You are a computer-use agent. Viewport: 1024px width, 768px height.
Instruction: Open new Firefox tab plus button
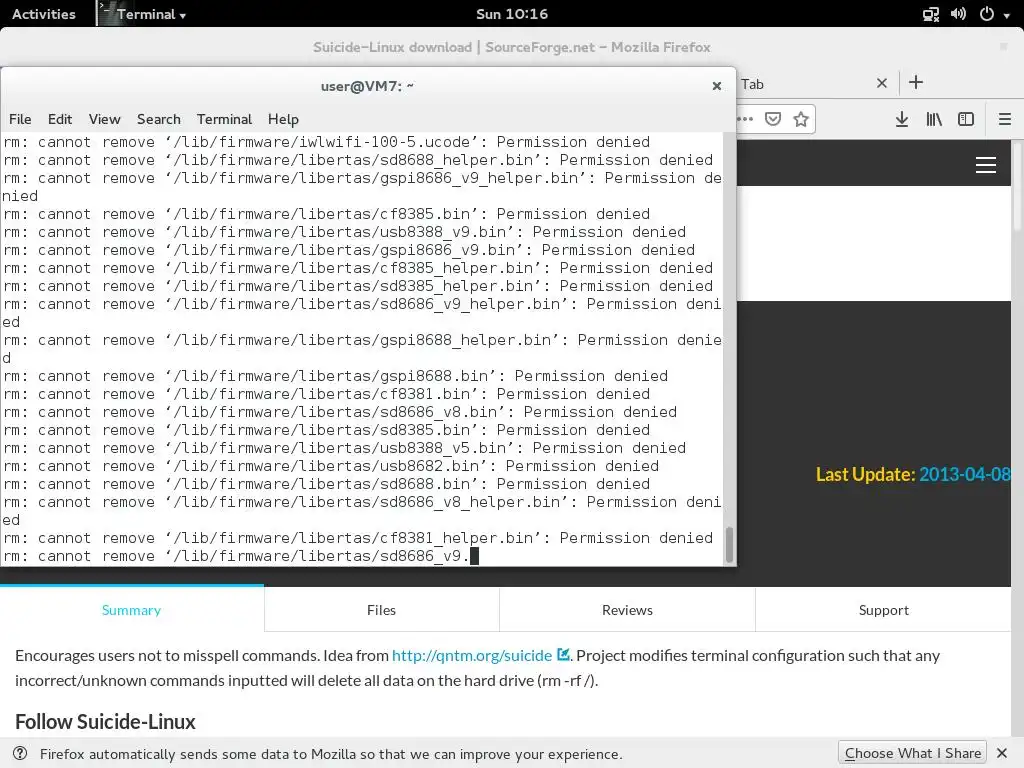click(x=916, y=82)
